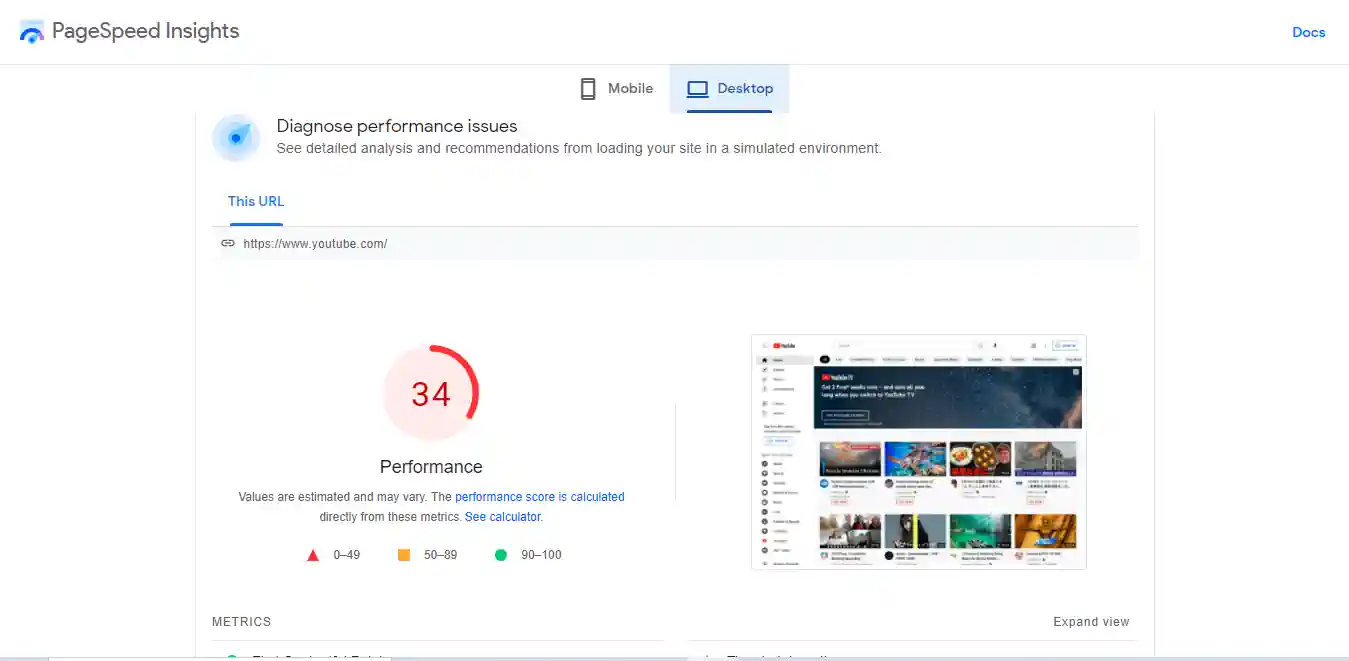Click the Performance score gauge

coord(431,393)
